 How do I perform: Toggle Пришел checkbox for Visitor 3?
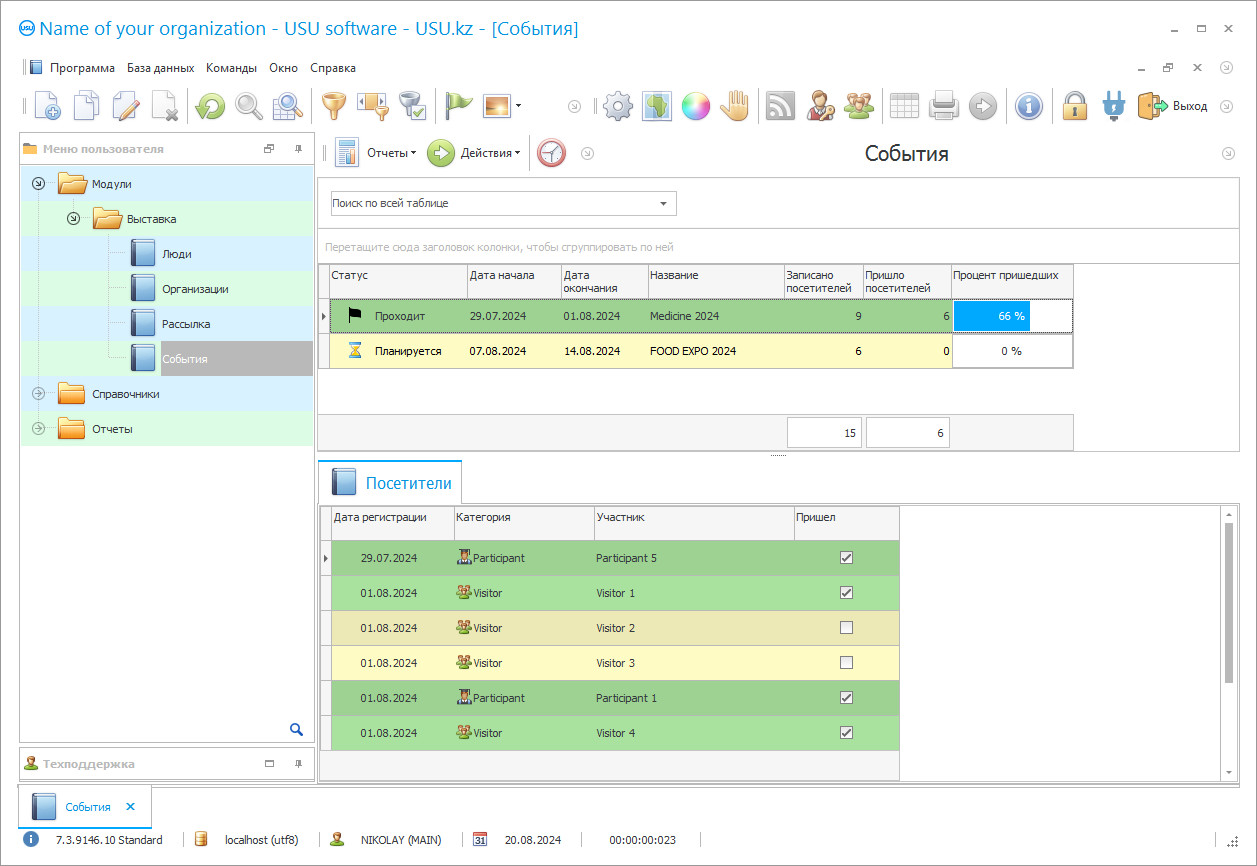click(x=846, y=663)
